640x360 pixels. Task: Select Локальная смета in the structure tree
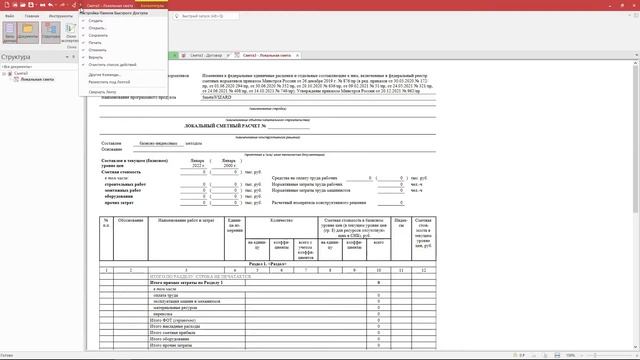pos(37,79)
